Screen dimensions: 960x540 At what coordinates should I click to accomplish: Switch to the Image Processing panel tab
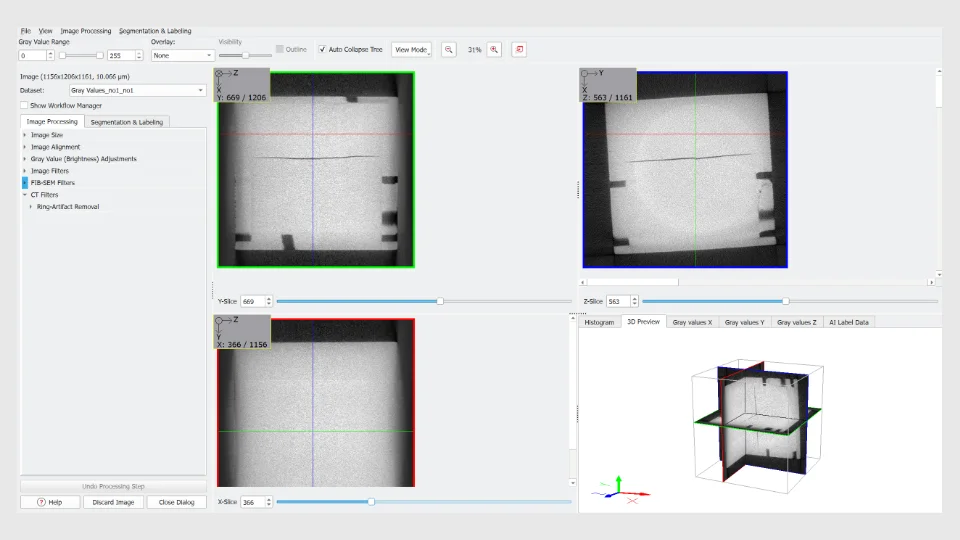pos(52,121)
